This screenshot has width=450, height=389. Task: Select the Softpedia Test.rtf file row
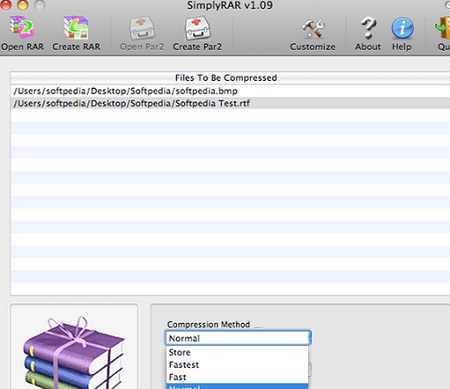pyautogui.click(x=230, y=103)
